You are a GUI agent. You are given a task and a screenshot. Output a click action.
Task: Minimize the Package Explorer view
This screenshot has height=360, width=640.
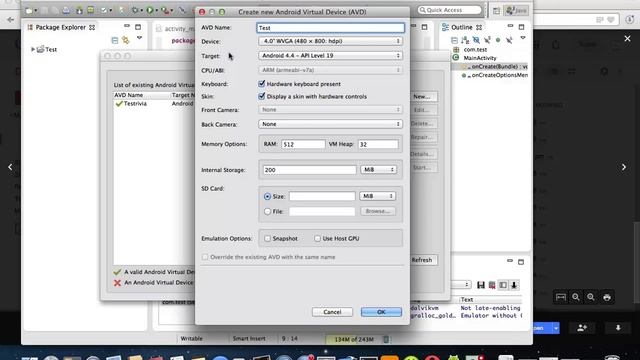pos(127,26)
